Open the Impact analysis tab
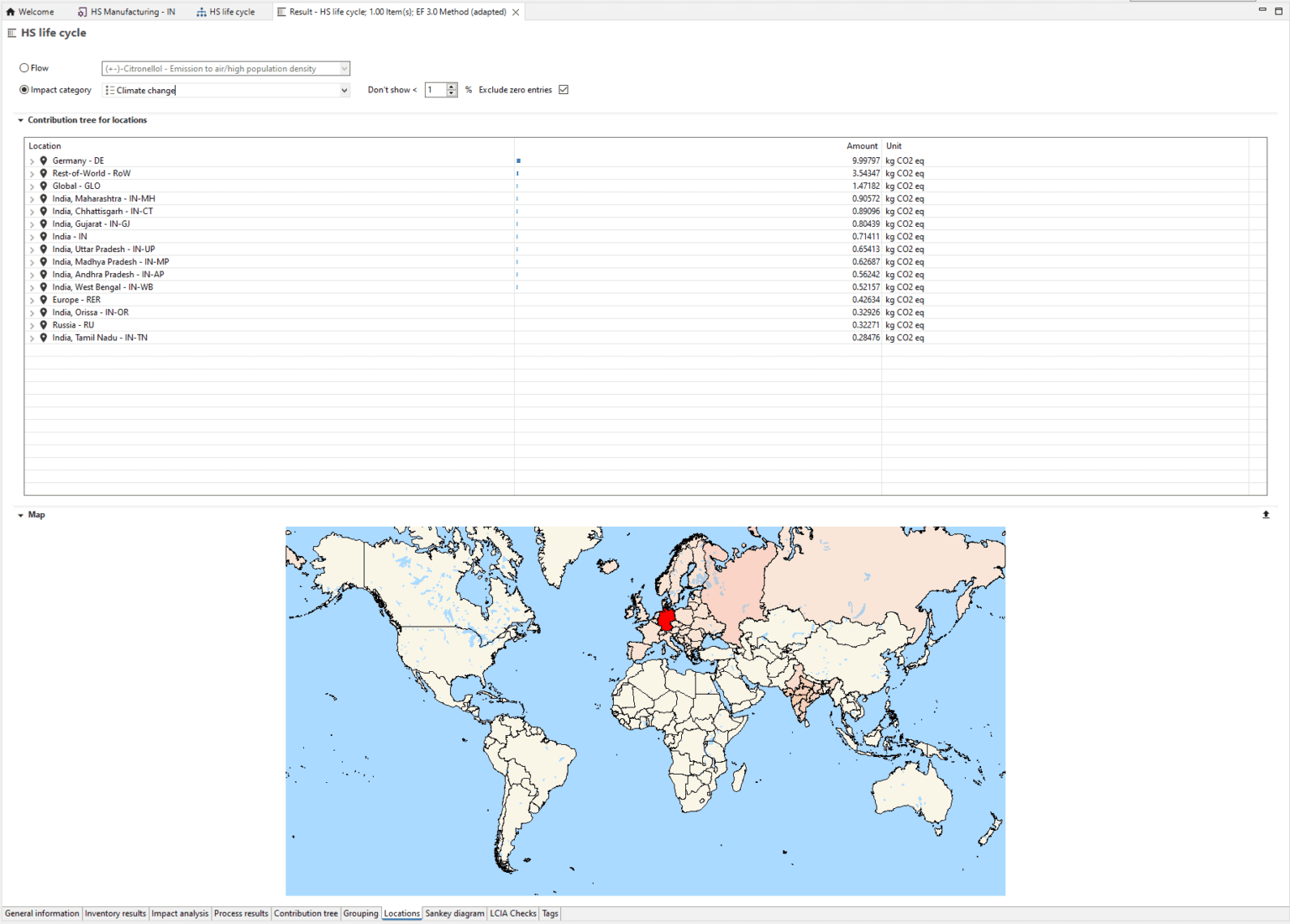The width and height of the screenshot is (1290, 924). [180, 913]
